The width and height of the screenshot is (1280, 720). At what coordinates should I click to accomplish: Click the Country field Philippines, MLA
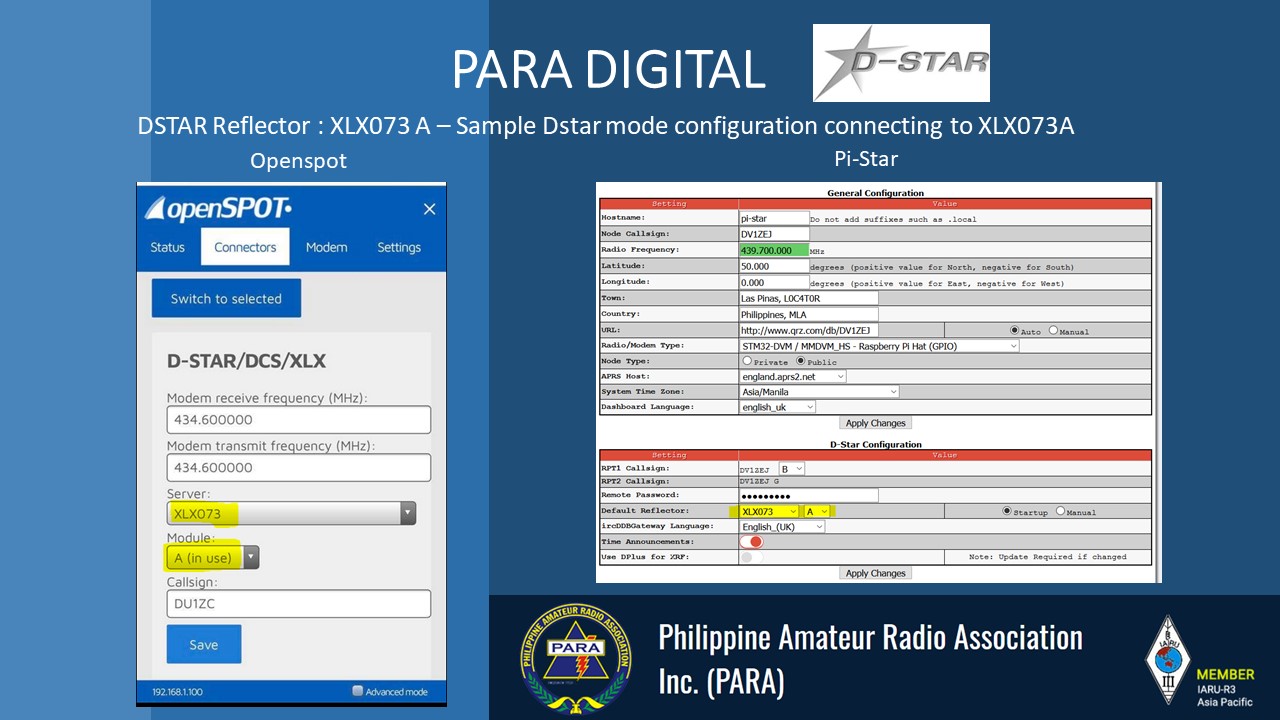click(x=808, y=314)
